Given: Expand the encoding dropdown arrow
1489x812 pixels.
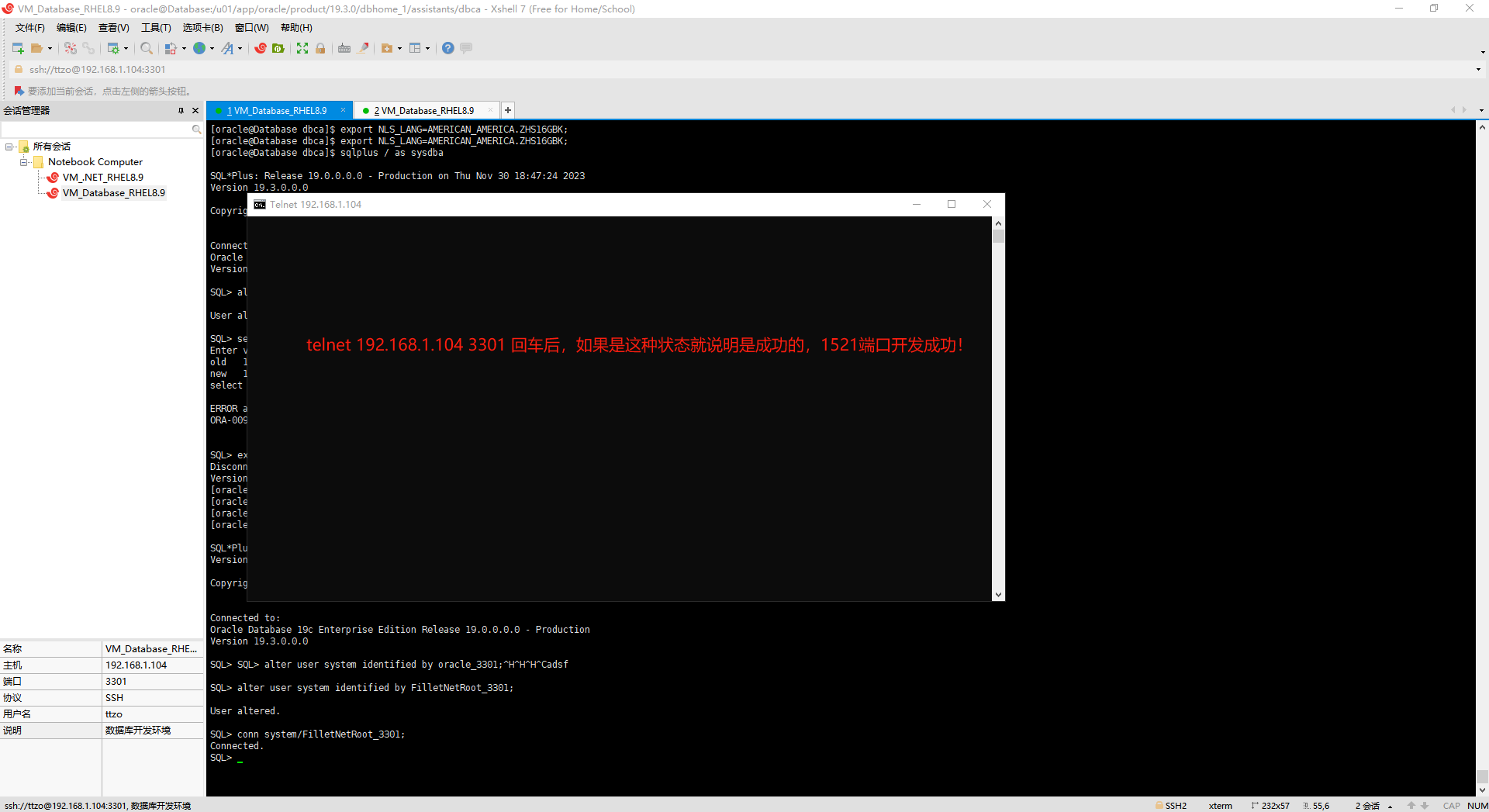Looking at the screenshot, I should tap(212, 48).
